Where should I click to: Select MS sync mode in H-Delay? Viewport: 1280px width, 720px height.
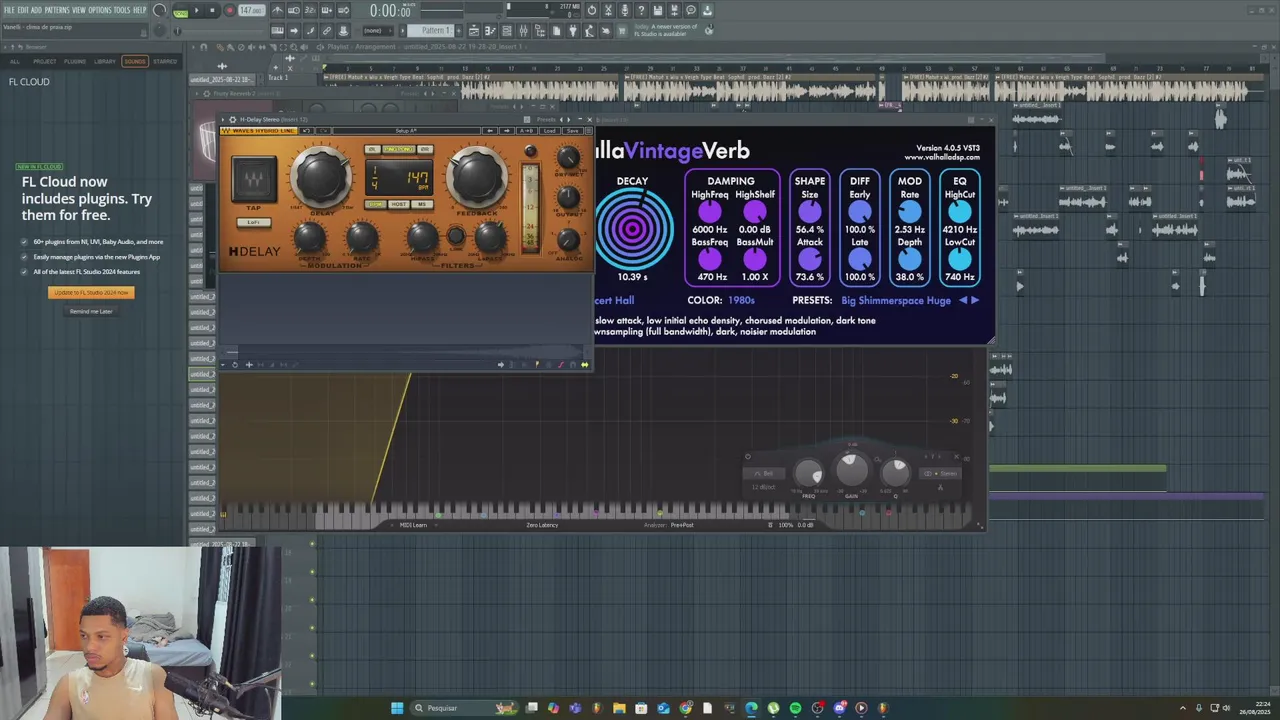click(x=421, y=205)
